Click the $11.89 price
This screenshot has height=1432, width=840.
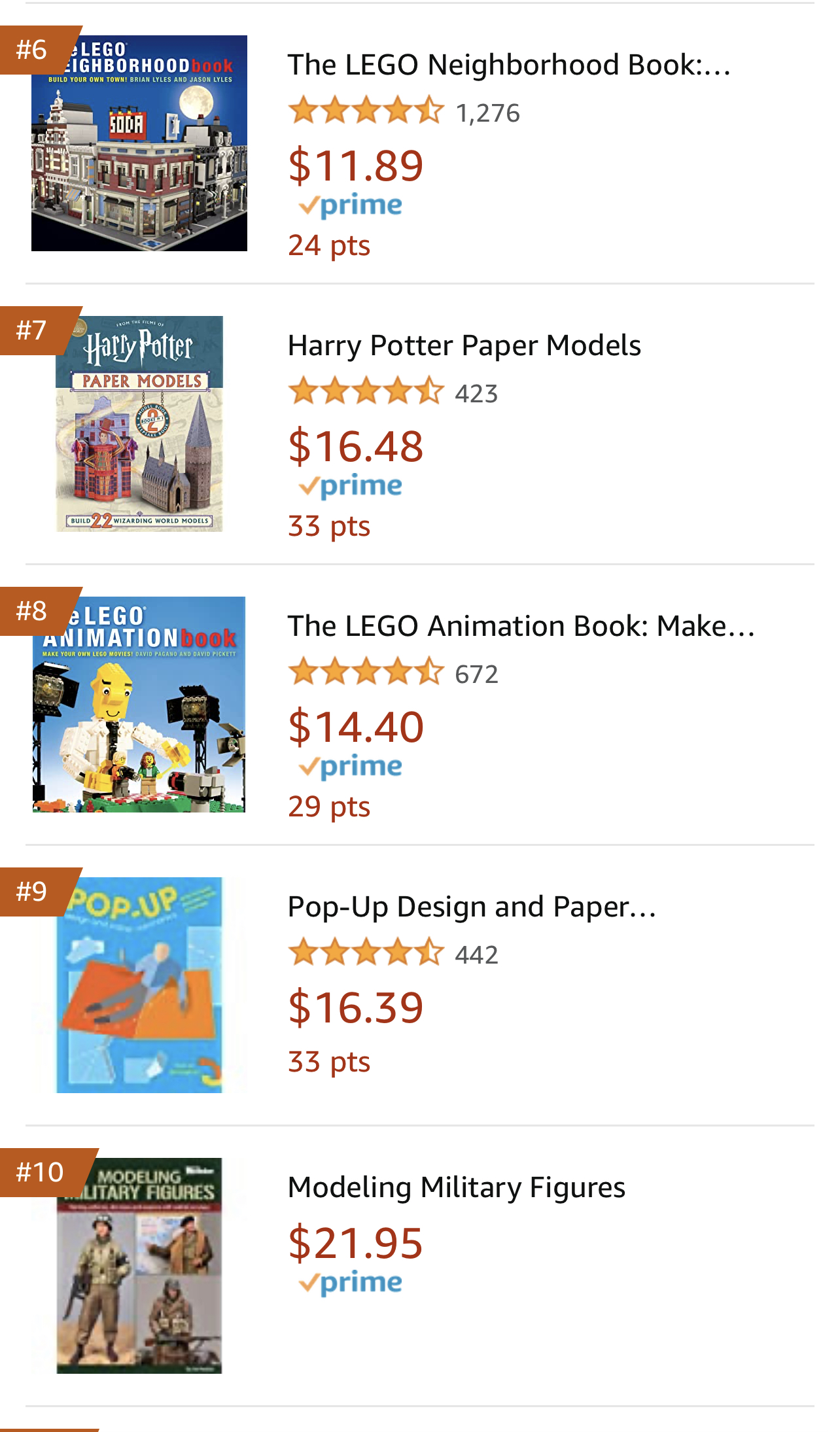coord(356,165)
